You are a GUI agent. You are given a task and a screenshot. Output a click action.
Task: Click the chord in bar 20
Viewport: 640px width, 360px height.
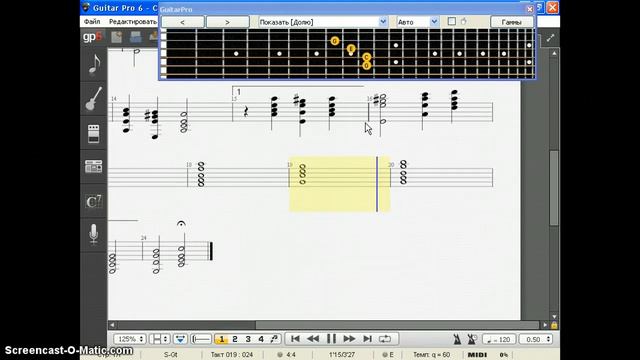click(403, 172)
